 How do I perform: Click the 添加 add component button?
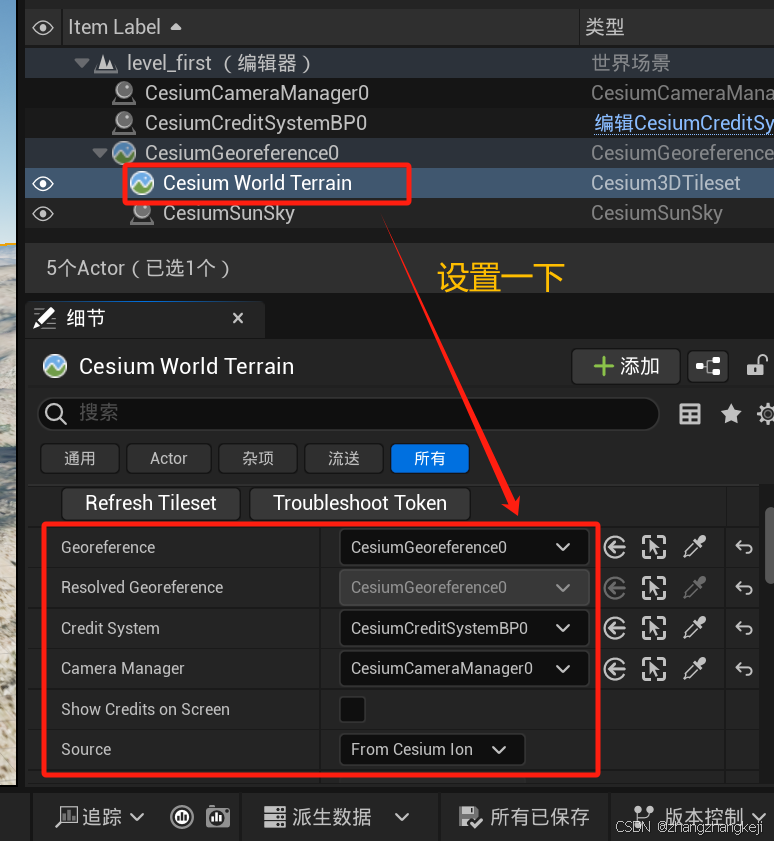[x=626, y=367]
